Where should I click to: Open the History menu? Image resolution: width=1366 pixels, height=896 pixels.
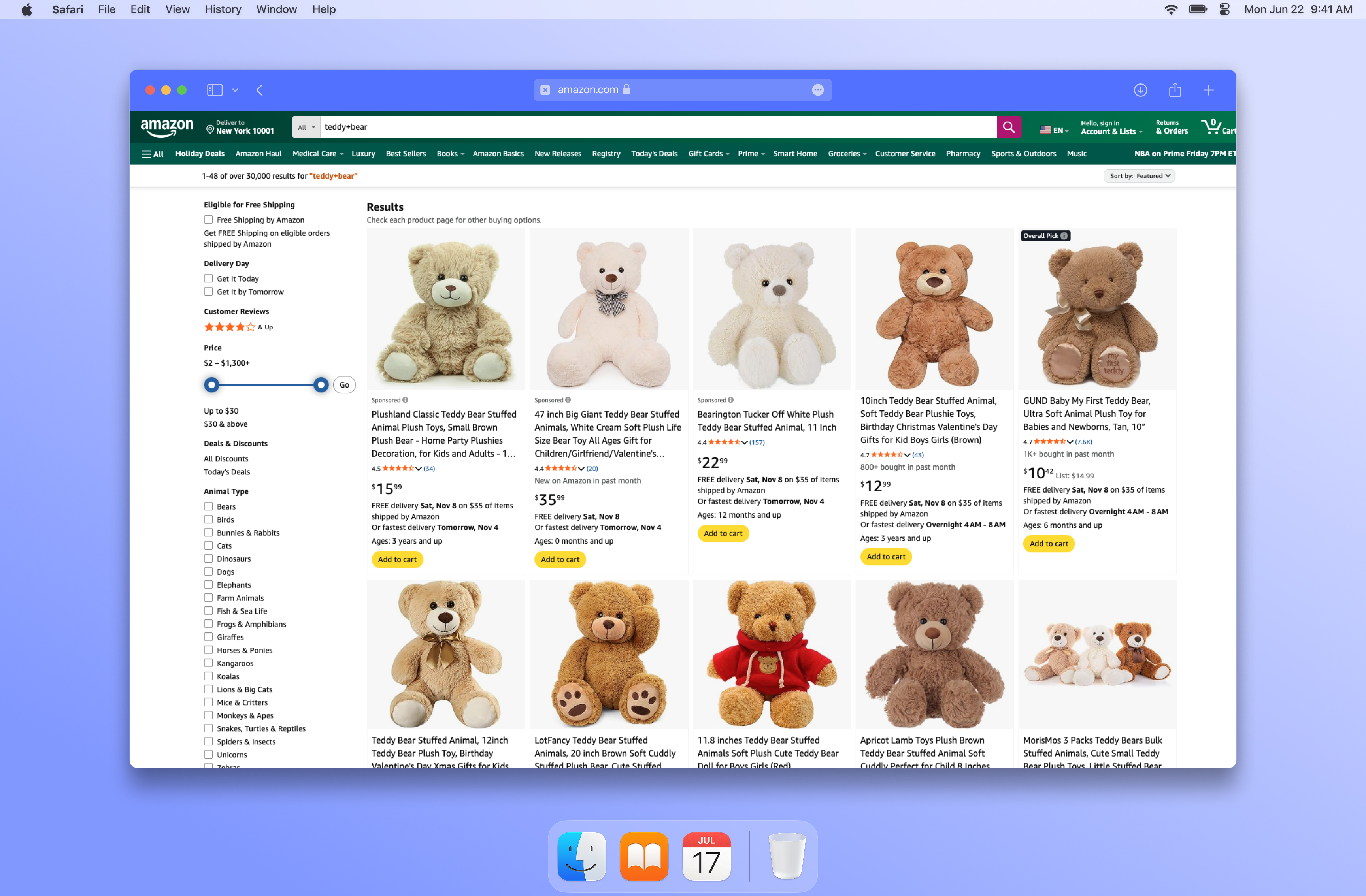pyautogui.click(x=223, y=9)
